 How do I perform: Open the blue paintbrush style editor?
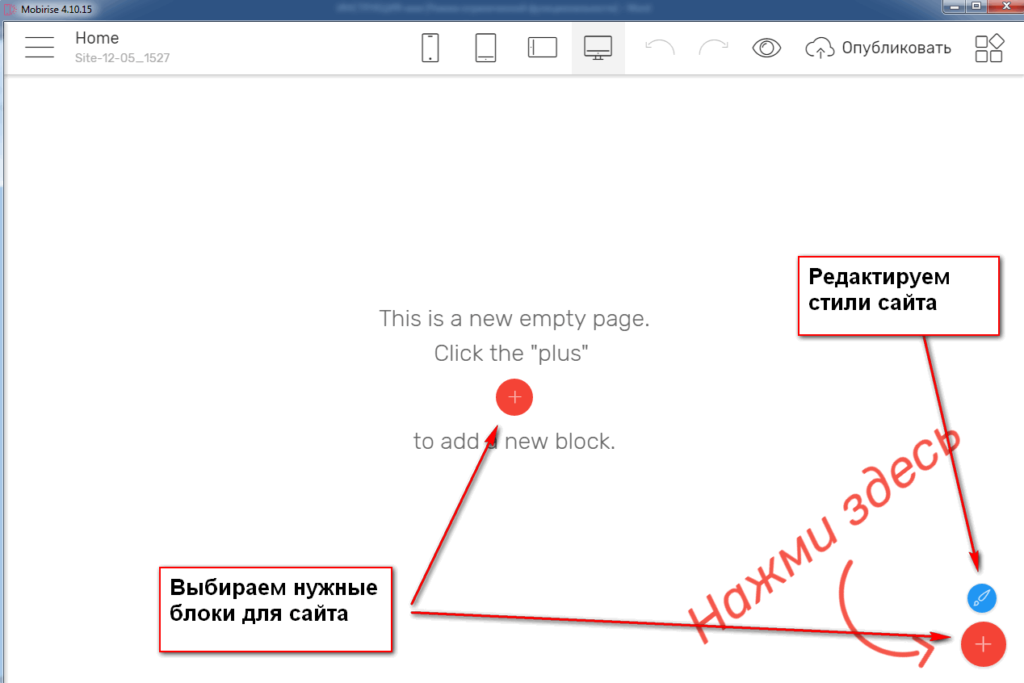tap(982, 597)
